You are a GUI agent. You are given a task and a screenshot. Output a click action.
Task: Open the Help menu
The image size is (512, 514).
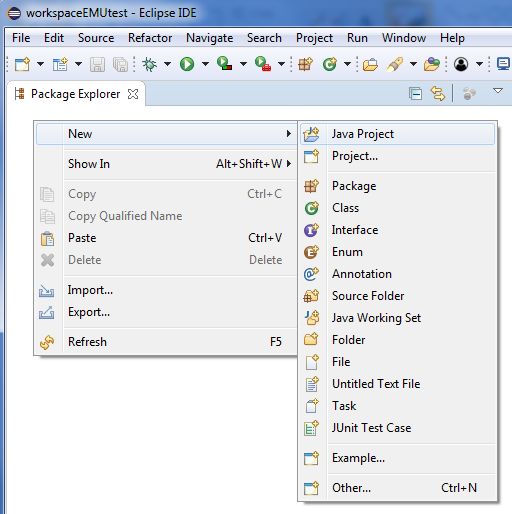[x=452, y=38]
